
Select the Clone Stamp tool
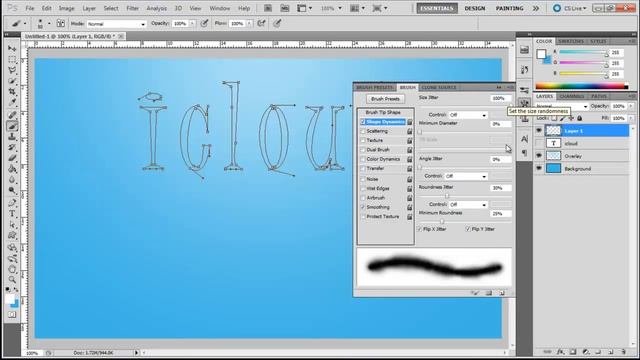[12, 137]
